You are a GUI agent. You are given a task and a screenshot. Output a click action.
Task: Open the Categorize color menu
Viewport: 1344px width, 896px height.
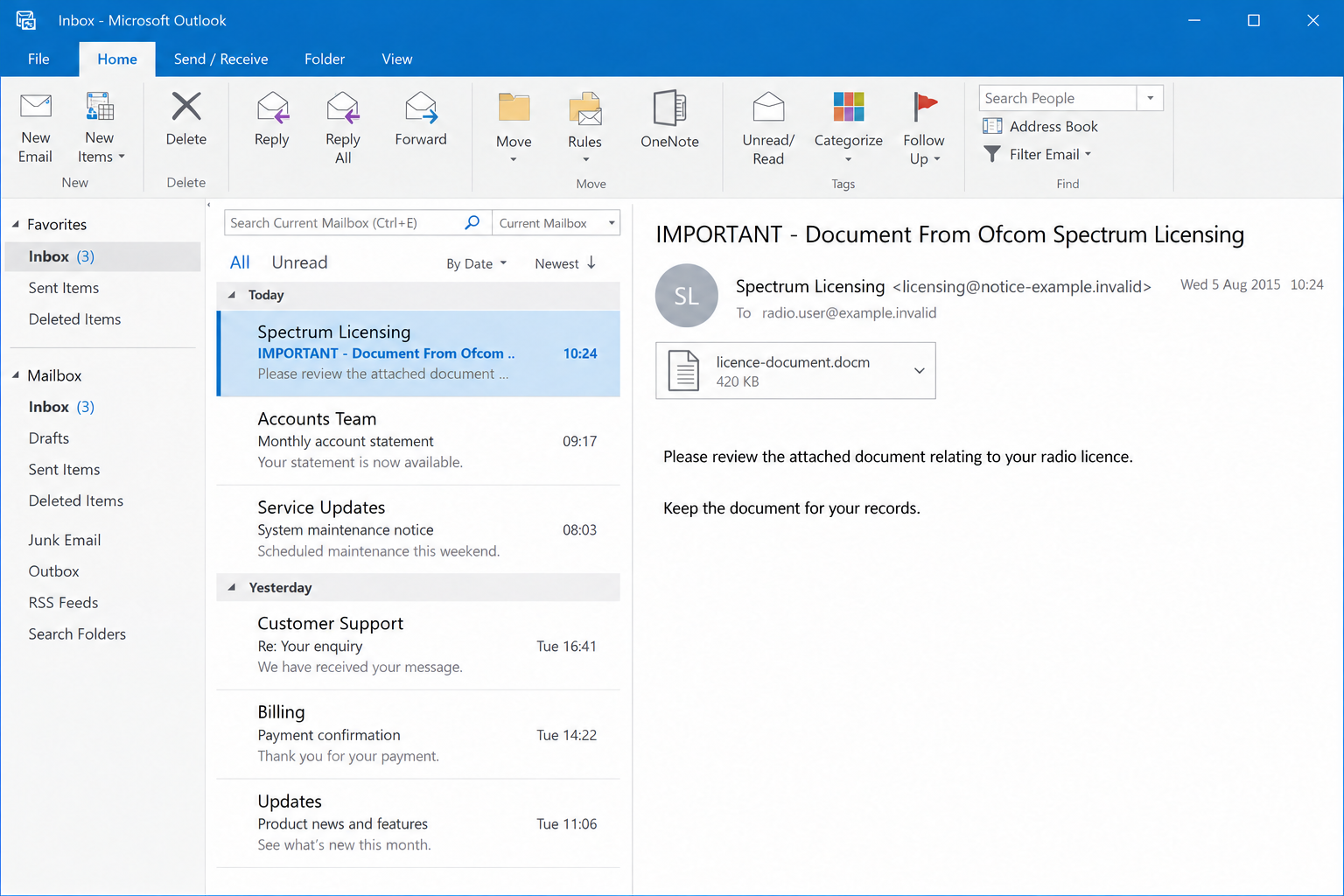pyautogui.click(x=849, y=128)
